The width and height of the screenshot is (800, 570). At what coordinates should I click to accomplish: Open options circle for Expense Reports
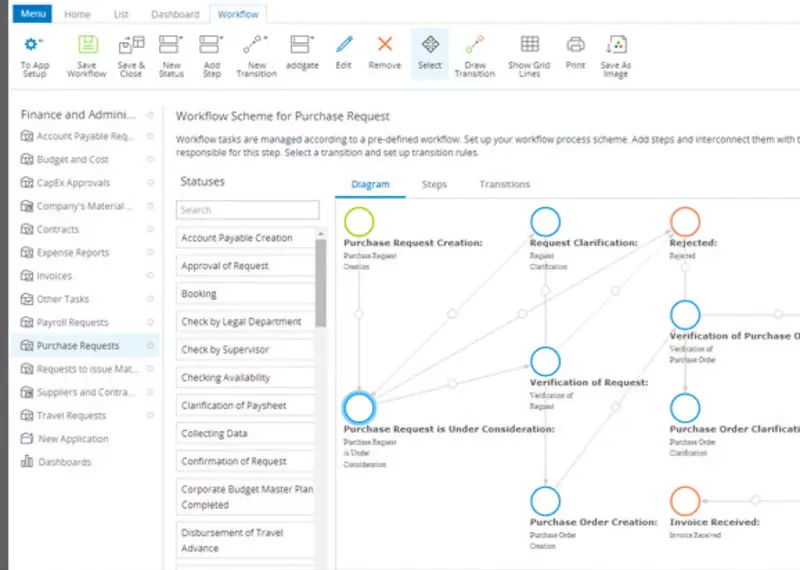tap(150, 252)
